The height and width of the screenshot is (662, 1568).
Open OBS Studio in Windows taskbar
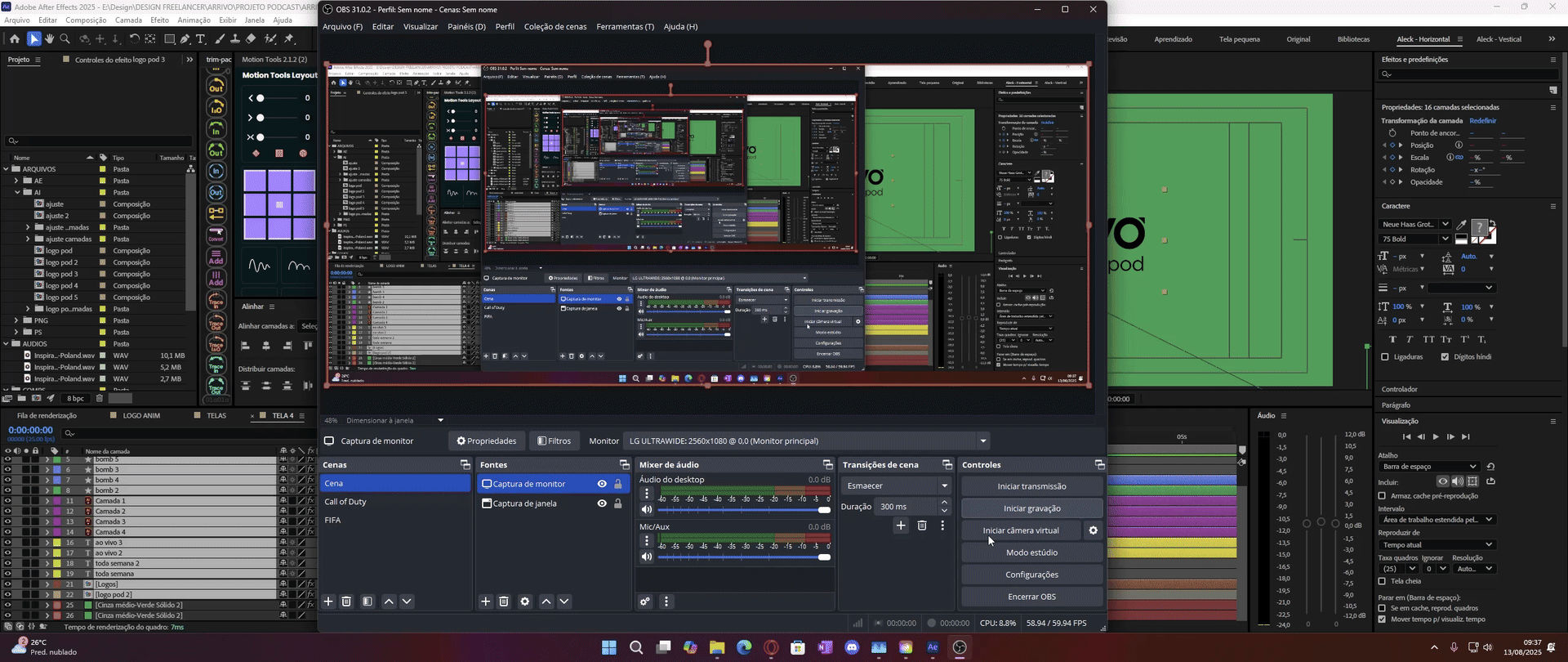click(960, 647)
